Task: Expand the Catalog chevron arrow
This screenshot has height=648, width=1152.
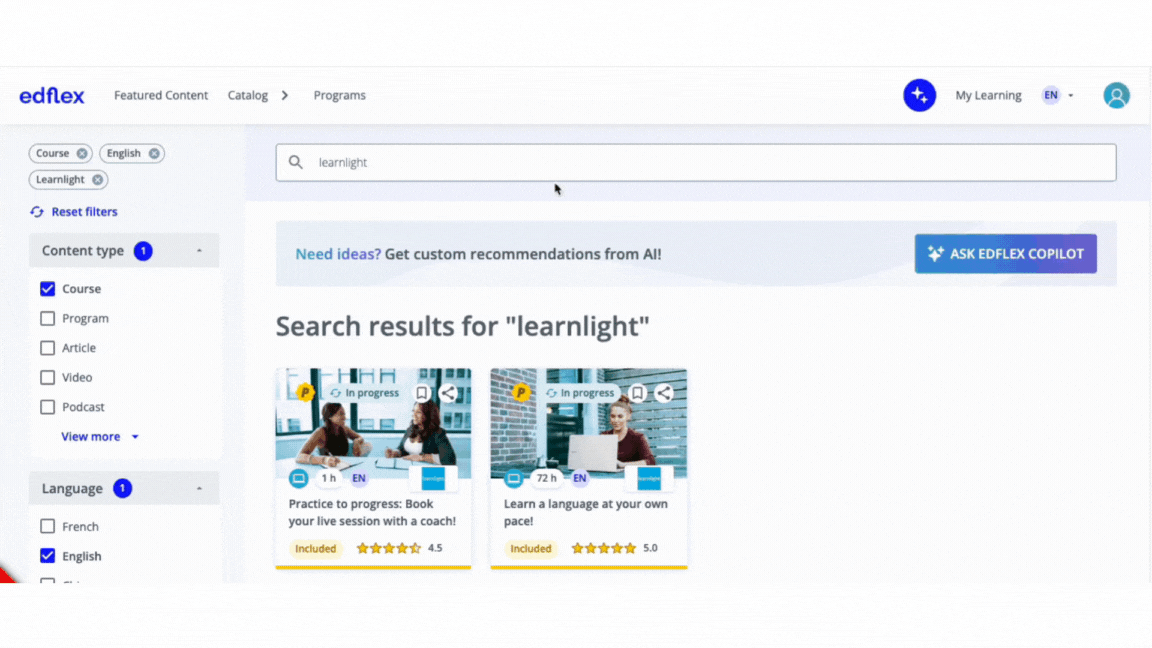Action: 285,96
